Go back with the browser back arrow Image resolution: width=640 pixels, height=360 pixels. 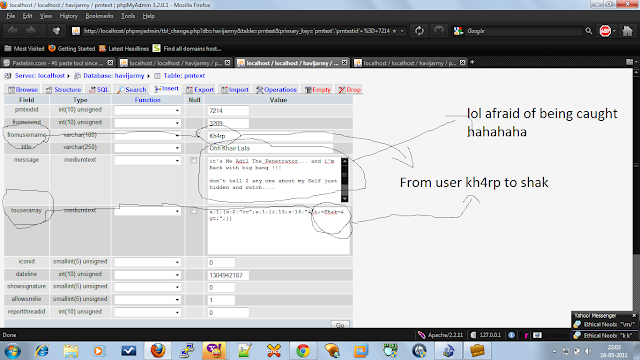tap(12, 31)
